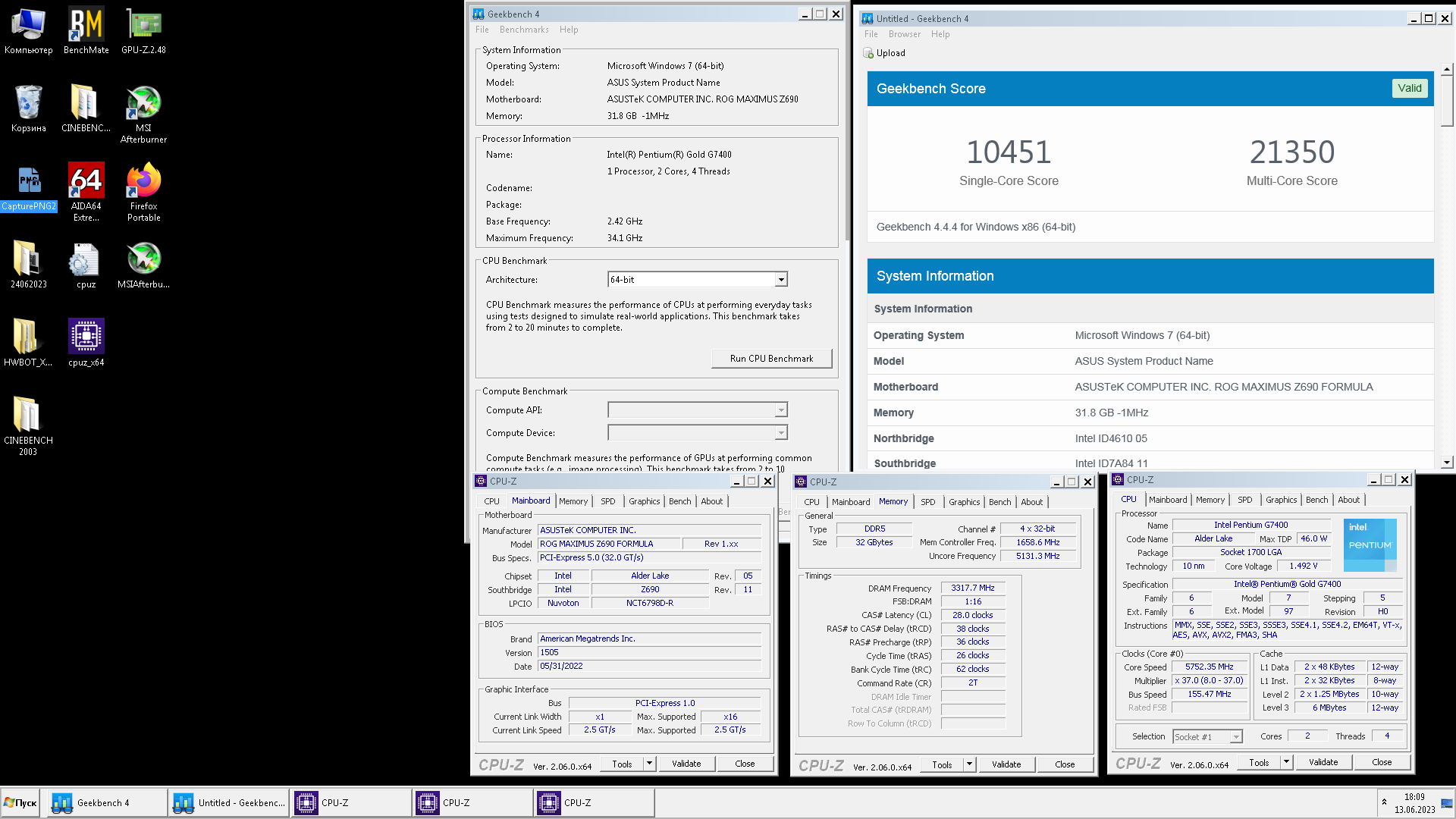Click Core Speed value 5752.35 MHz
This screenshot has height=819, width=1456.
tap(1210, 667)
